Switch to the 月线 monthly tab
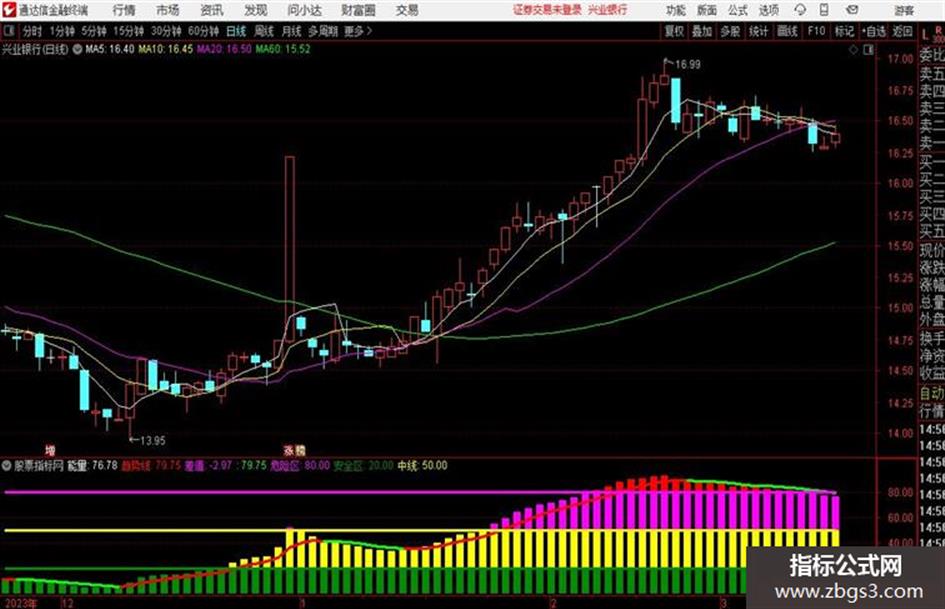The image size is (945, 609). click(x=292, y=31)
